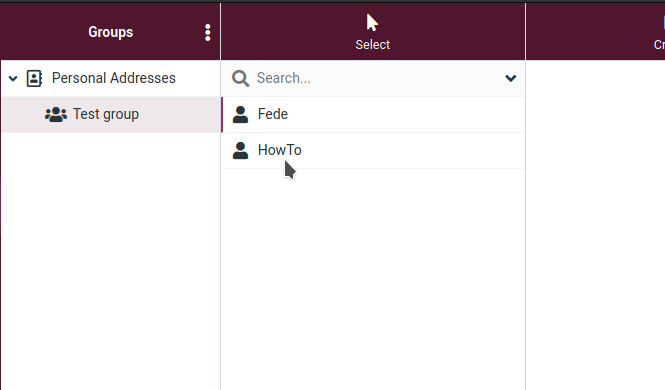Click the person icon next to HowTo
This screenshot has width=665, height=390.
(240, 150)
